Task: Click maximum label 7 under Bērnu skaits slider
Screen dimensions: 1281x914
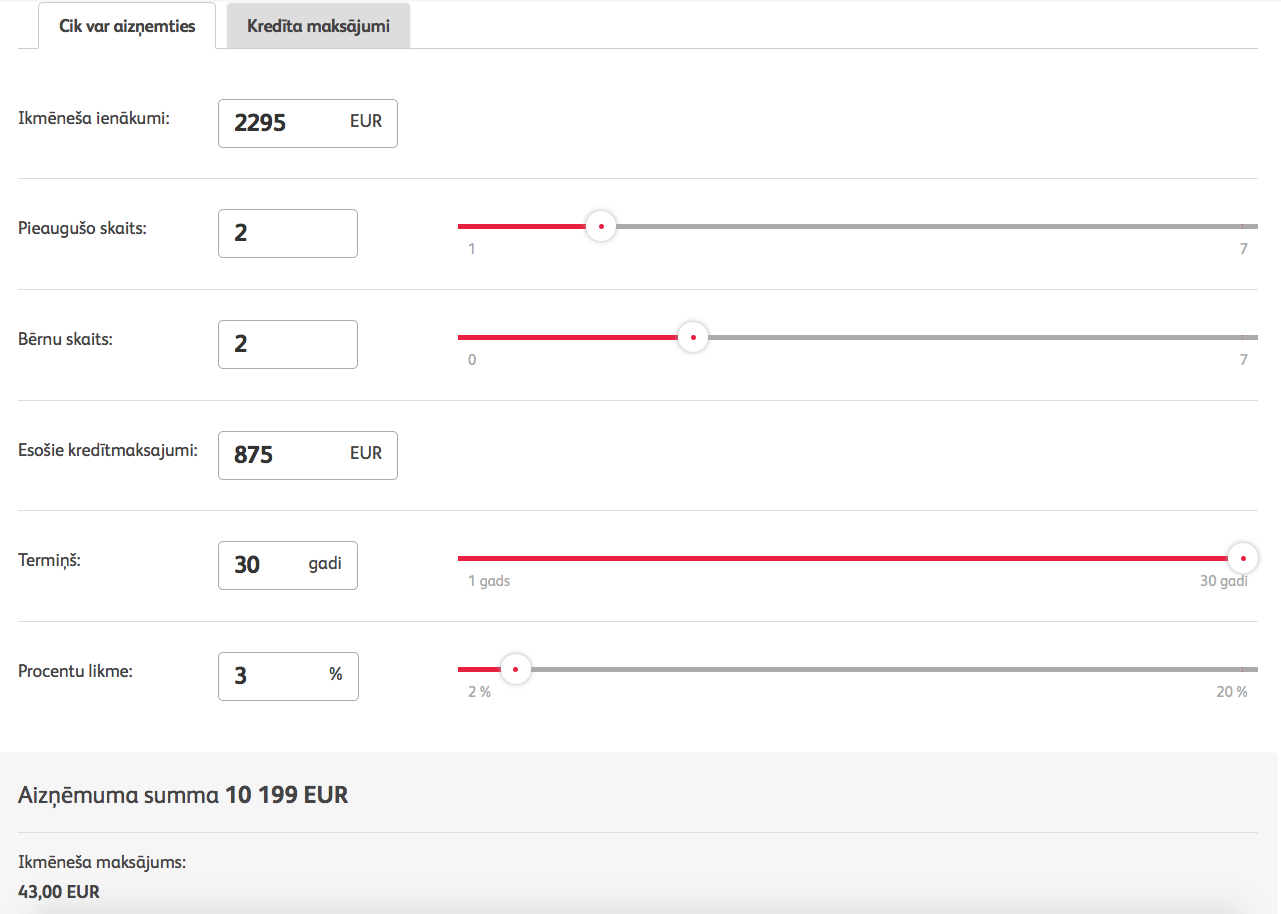Action: 1244,360
